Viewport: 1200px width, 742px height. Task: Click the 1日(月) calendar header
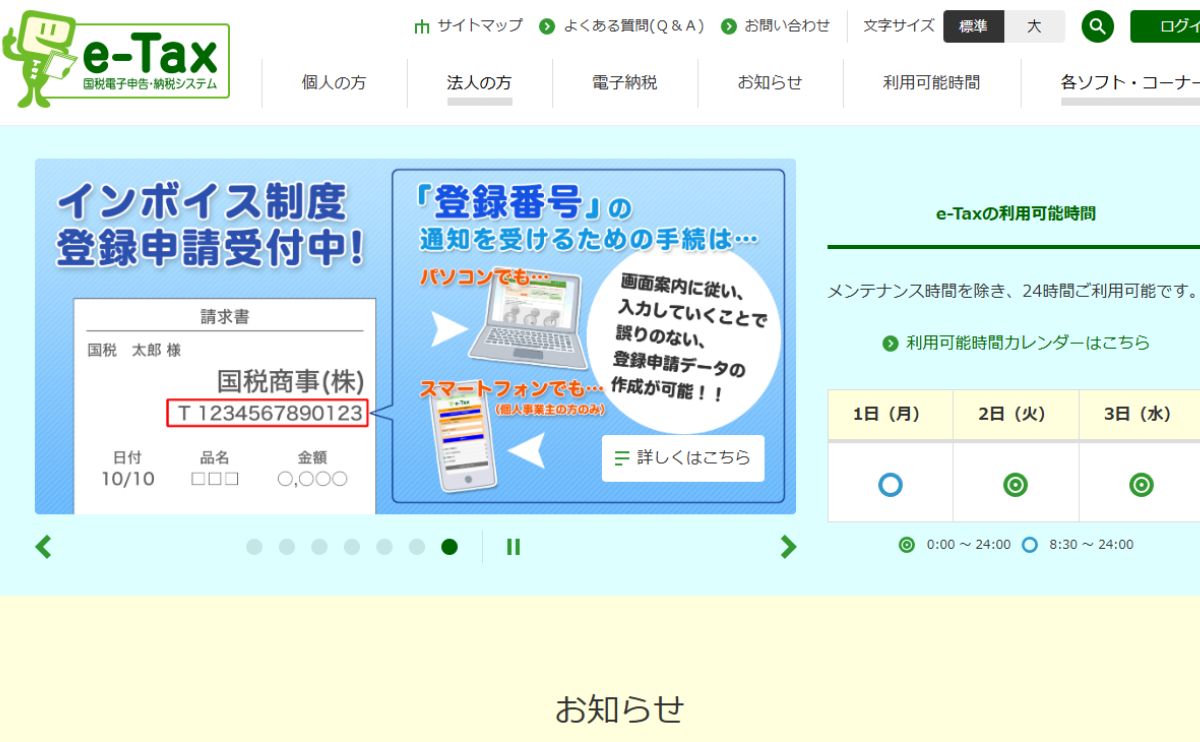point(890,414)
